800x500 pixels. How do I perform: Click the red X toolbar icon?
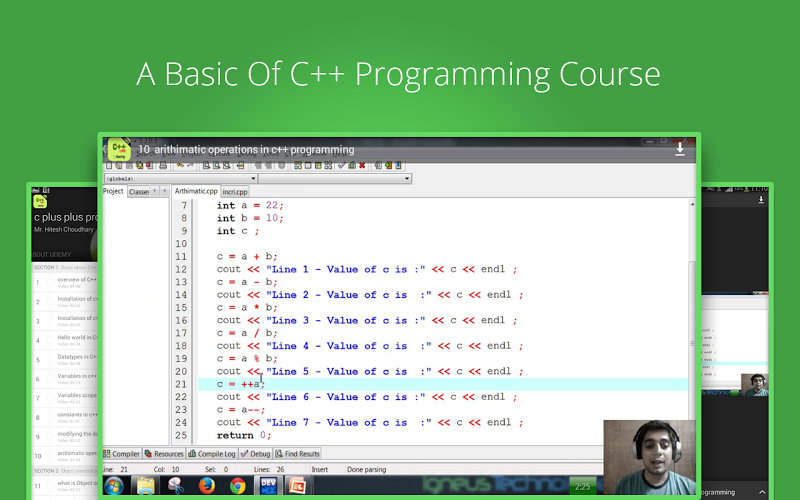(x=362, y=165)
